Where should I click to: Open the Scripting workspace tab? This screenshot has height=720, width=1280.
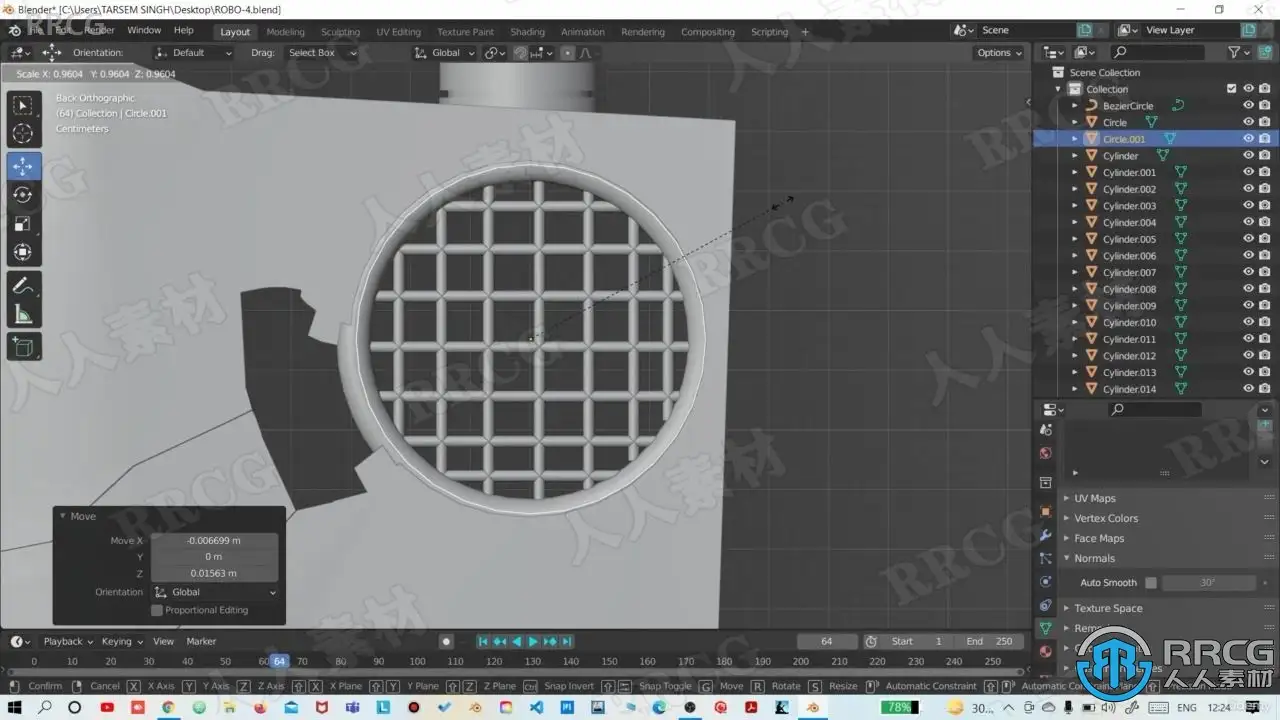click(770, 32)
